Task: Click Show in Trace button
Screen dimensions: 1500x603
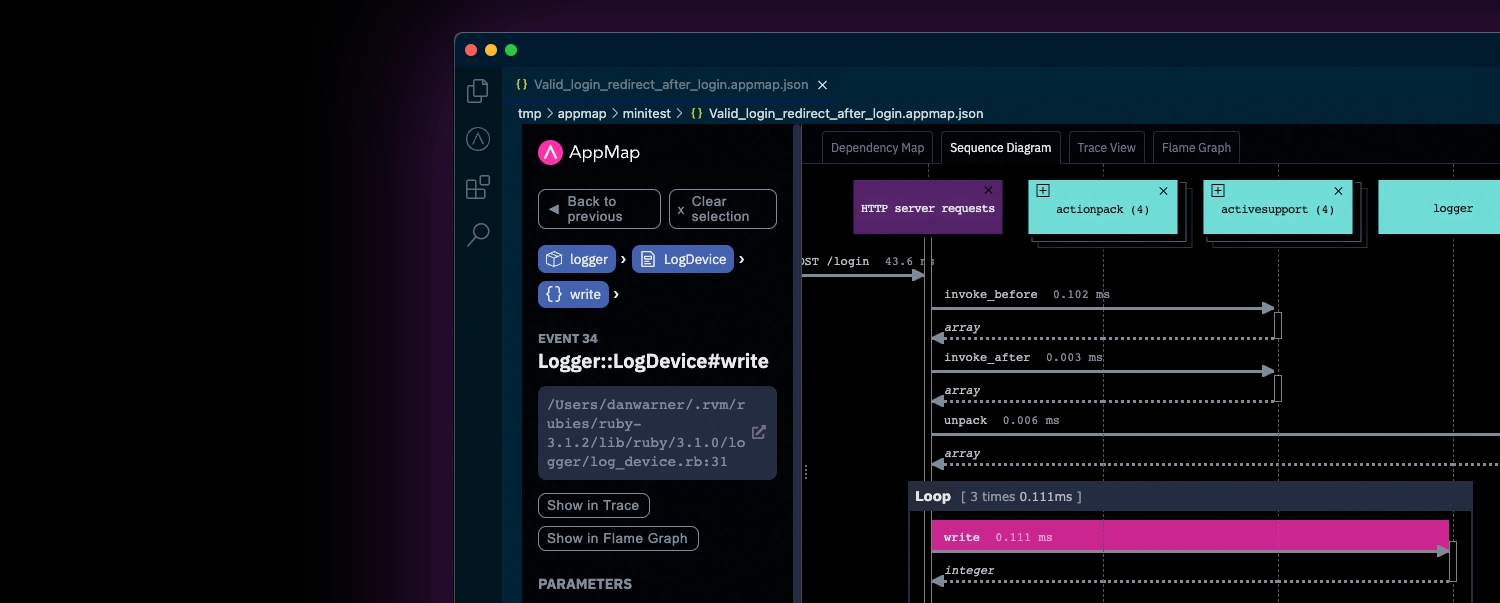Action: [593, 505]
